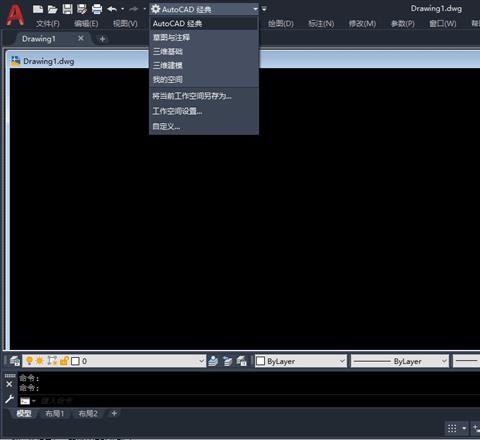The width and height of the screenshot is (480, 440).
Task: Toggle grid display in status bar
Action: tap(452, 428)
